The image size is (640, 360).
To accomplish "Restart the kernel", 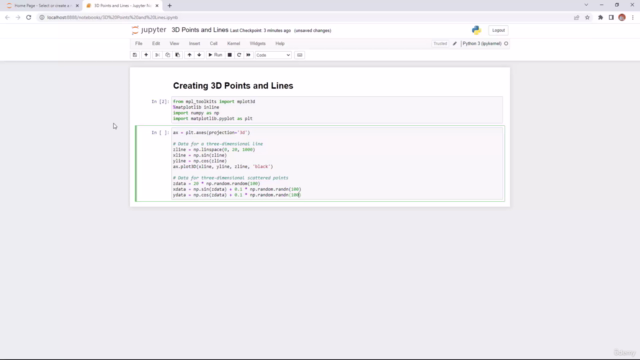I will click(x=239, y=55).
